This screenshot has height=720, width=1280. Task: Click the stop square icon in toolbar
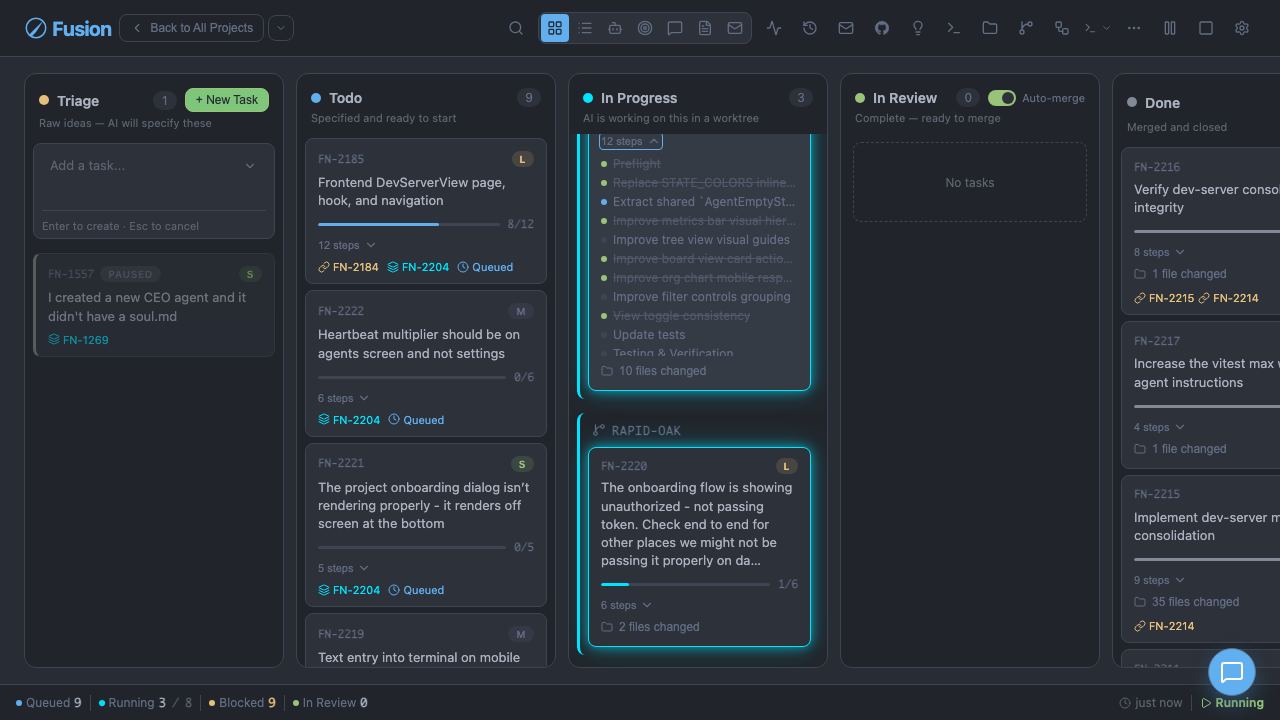tap(1206, 28)
